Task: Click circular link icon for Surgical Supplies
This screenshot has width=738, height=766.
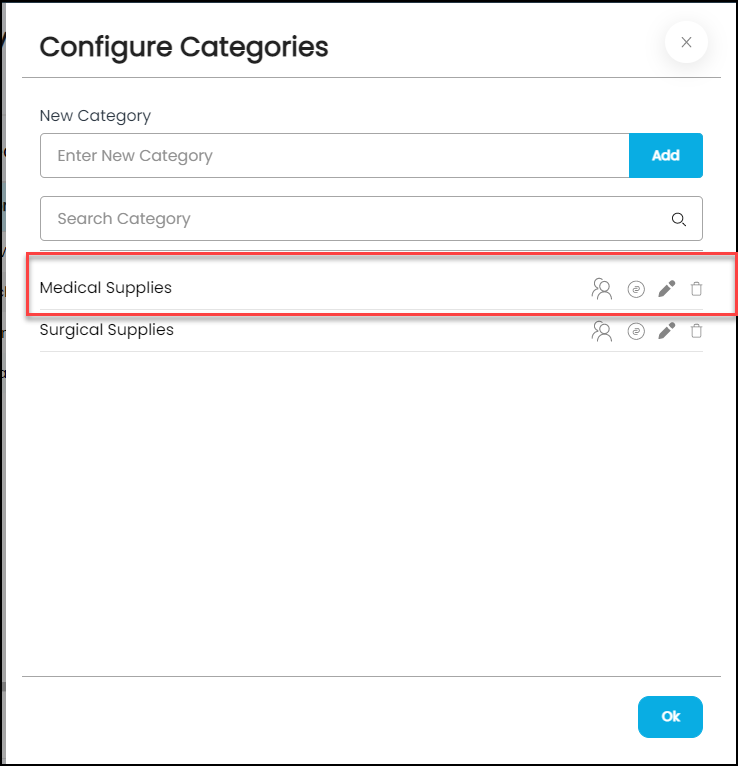Action: (635, 331)
